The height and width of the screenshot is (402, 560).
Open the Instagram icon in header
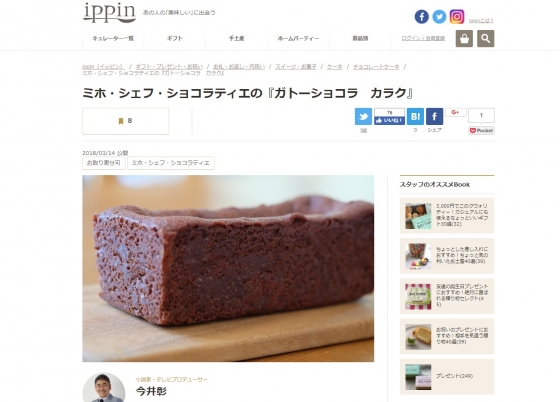pyautogui.click(x=456, y=17)
